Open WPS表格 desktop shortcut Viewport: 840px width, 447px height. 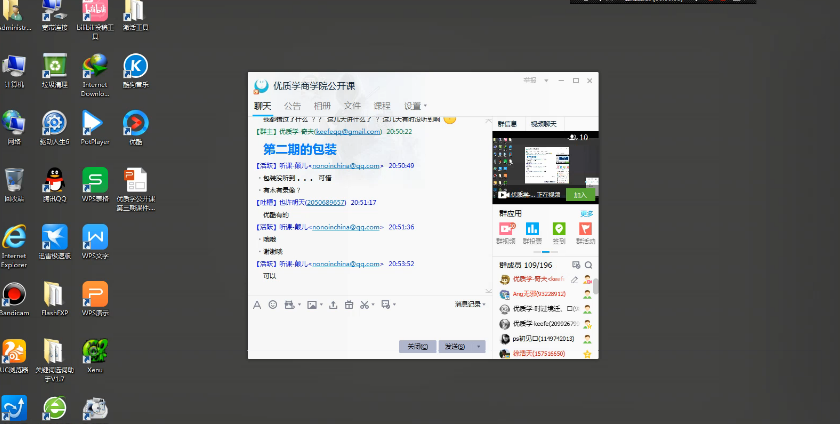[95, 185]
